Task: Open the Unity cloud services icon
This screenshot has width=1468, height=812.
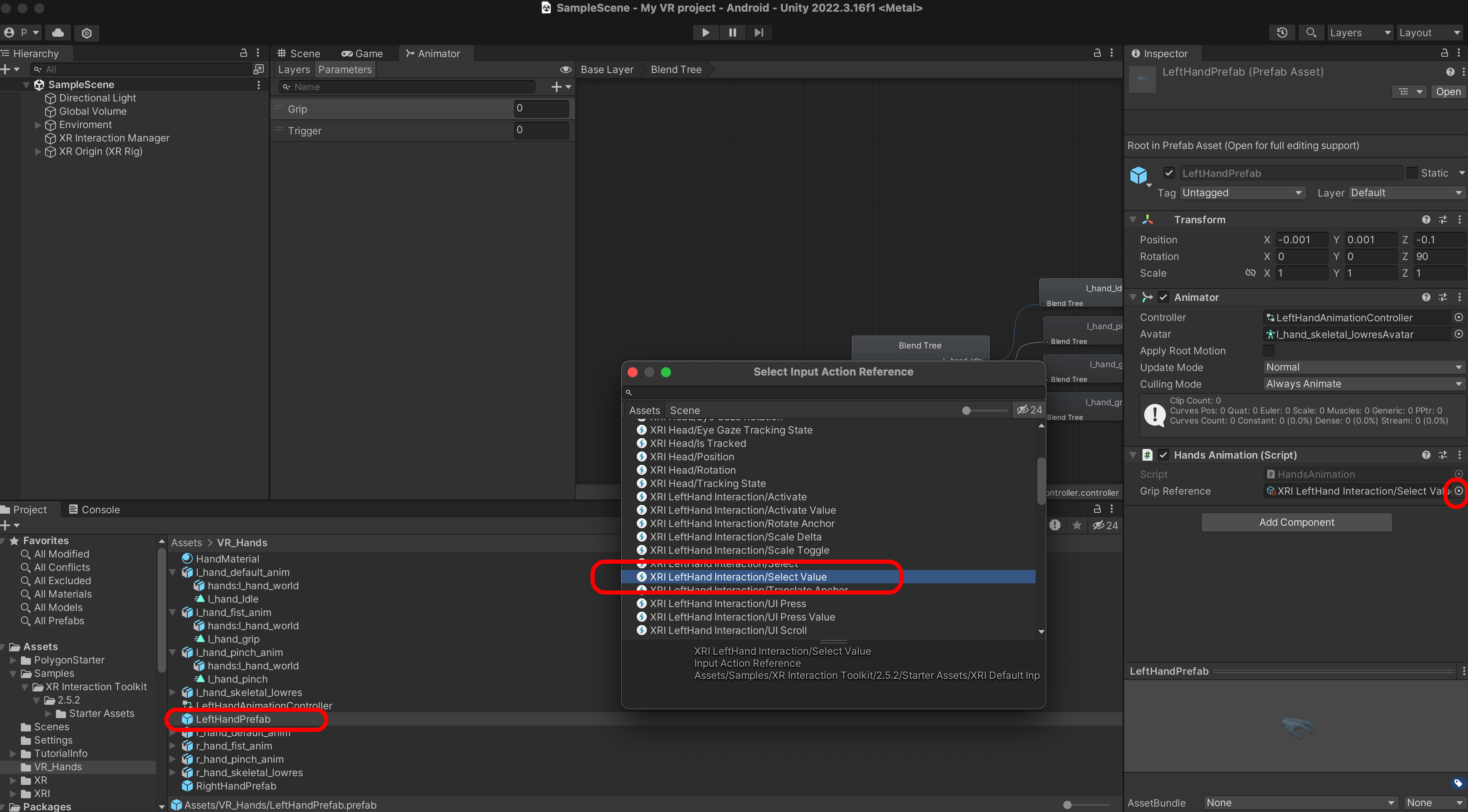Action: click(58, 33)
